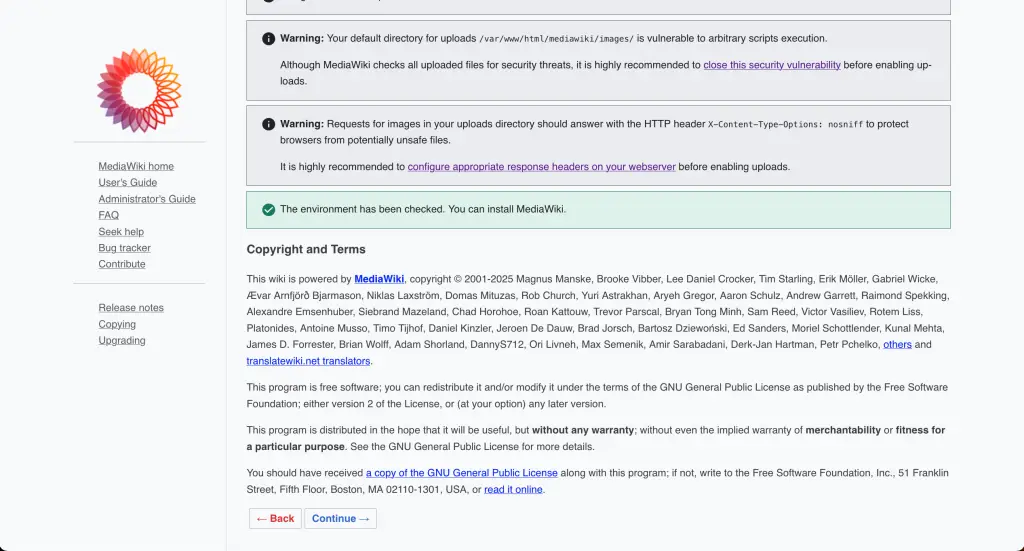Click the HTTP header warning info icon
Image resolution: width=1024 pixels, height=551 pixels.
[x=268, y=124]
